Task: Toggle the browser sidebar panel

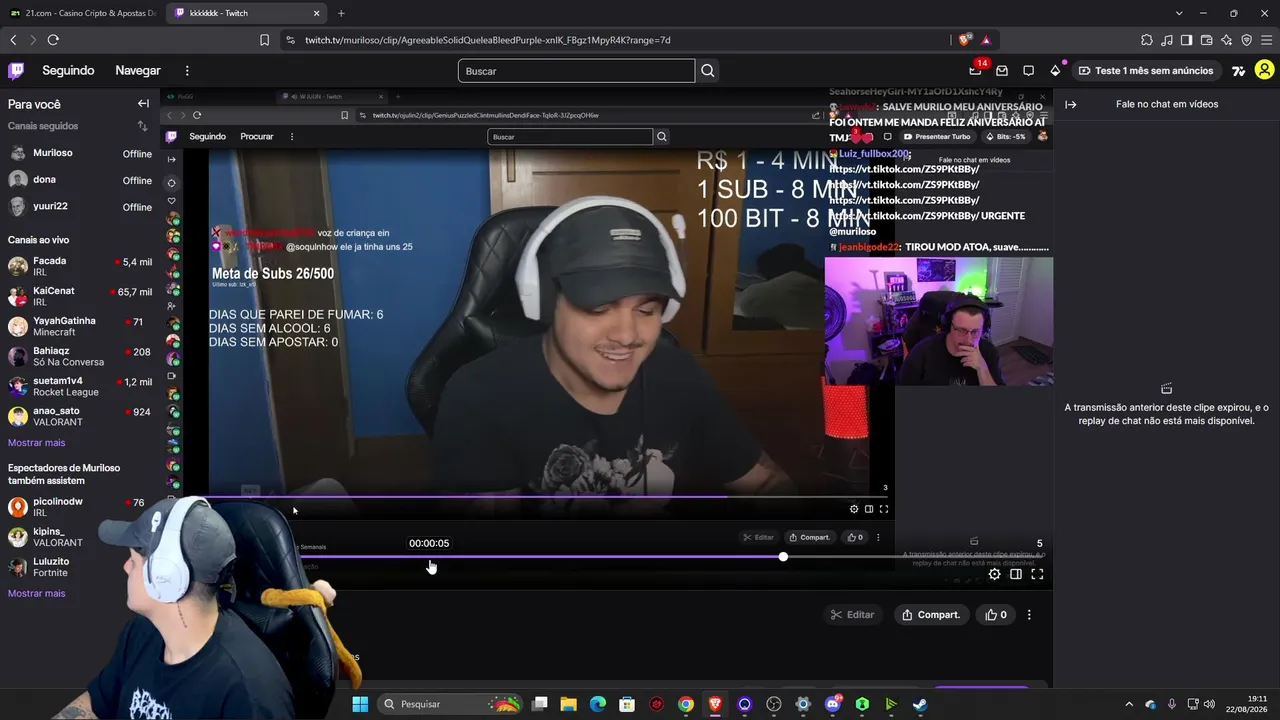Action: point(1187,40)
